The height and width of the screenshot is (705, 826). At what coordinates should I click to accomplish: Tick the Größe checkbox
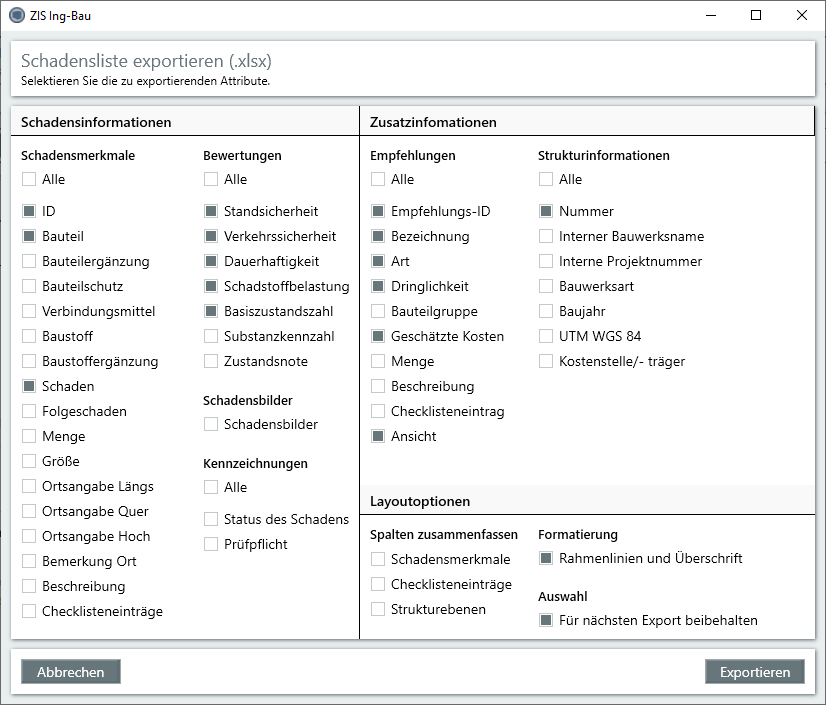[29, 461]
